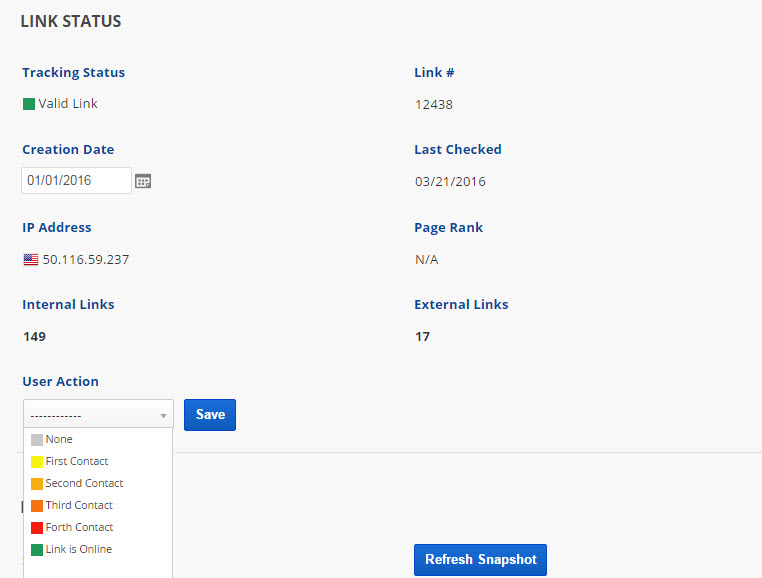Screen dimensions: 762x578
Task: Click the Refresh Snapshot button
Action: click(480, 560)
